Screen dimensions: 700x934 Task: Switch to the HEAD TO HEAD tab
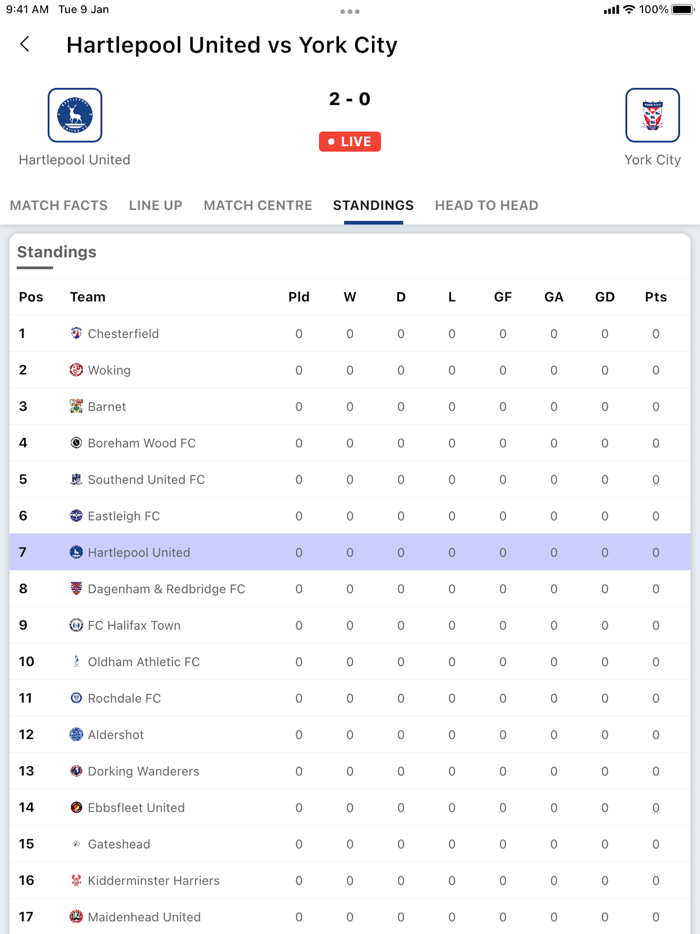[487, 205]
